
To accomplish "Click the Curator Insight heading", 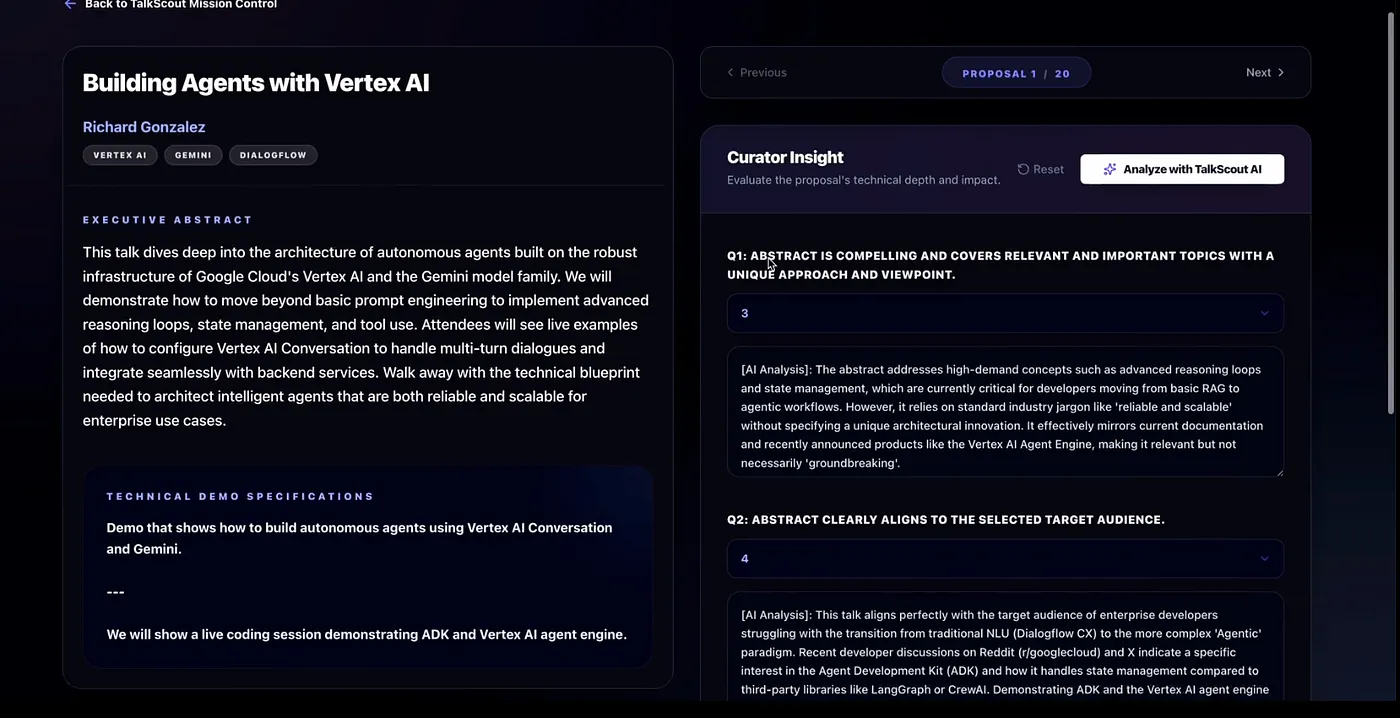I will [785, 157].
